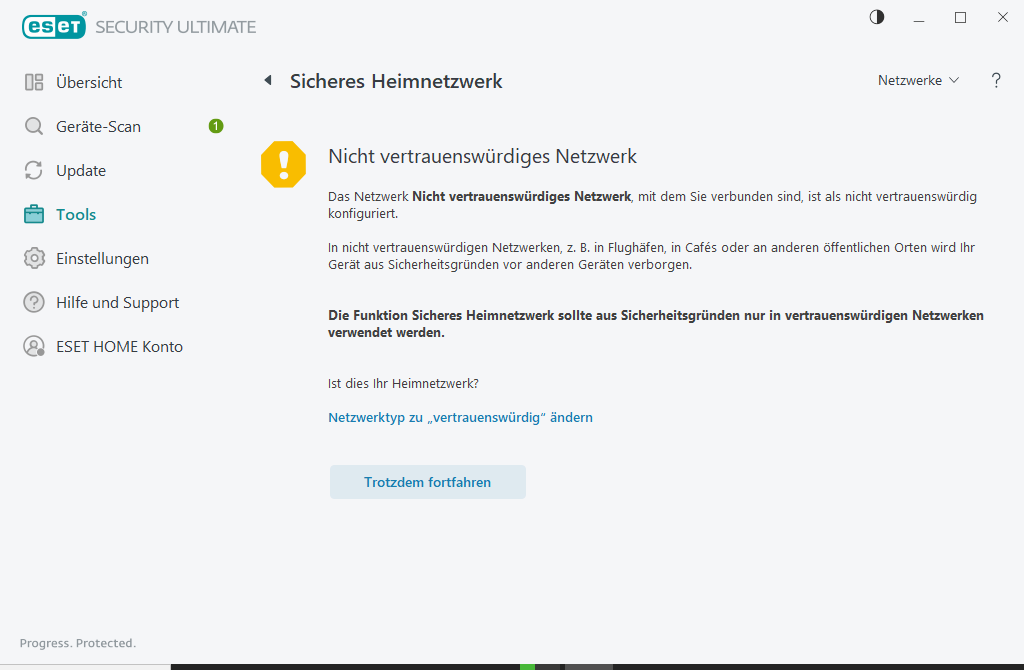Click the green Geräte-Scan notification badge

216,126
